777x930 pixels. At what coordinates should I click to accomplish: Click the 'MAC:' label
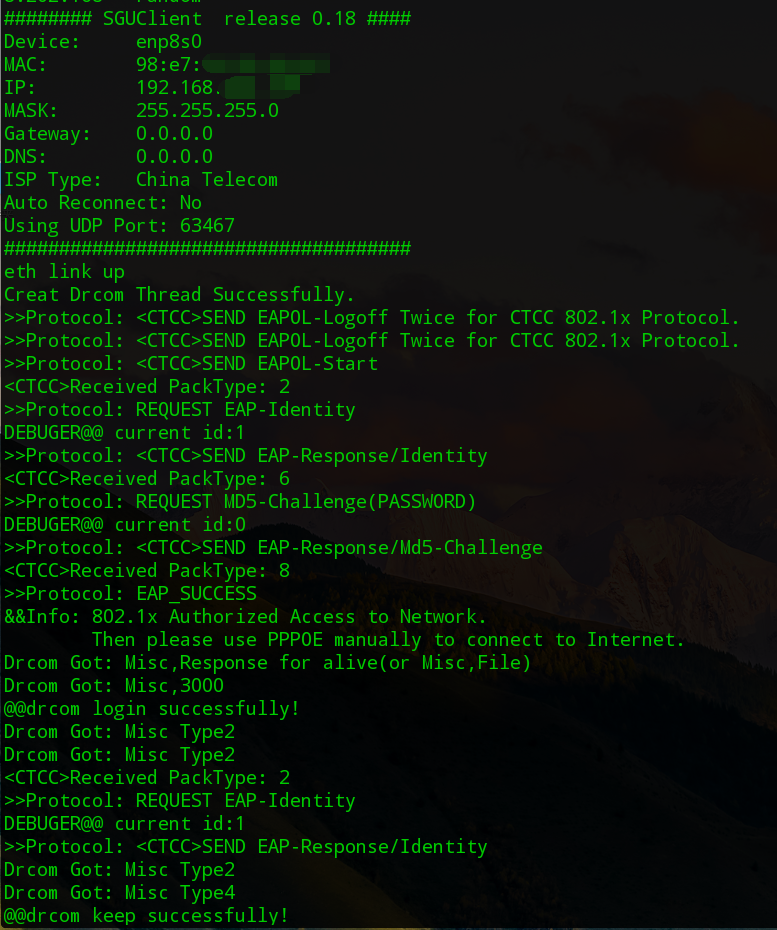click(25, 65)
